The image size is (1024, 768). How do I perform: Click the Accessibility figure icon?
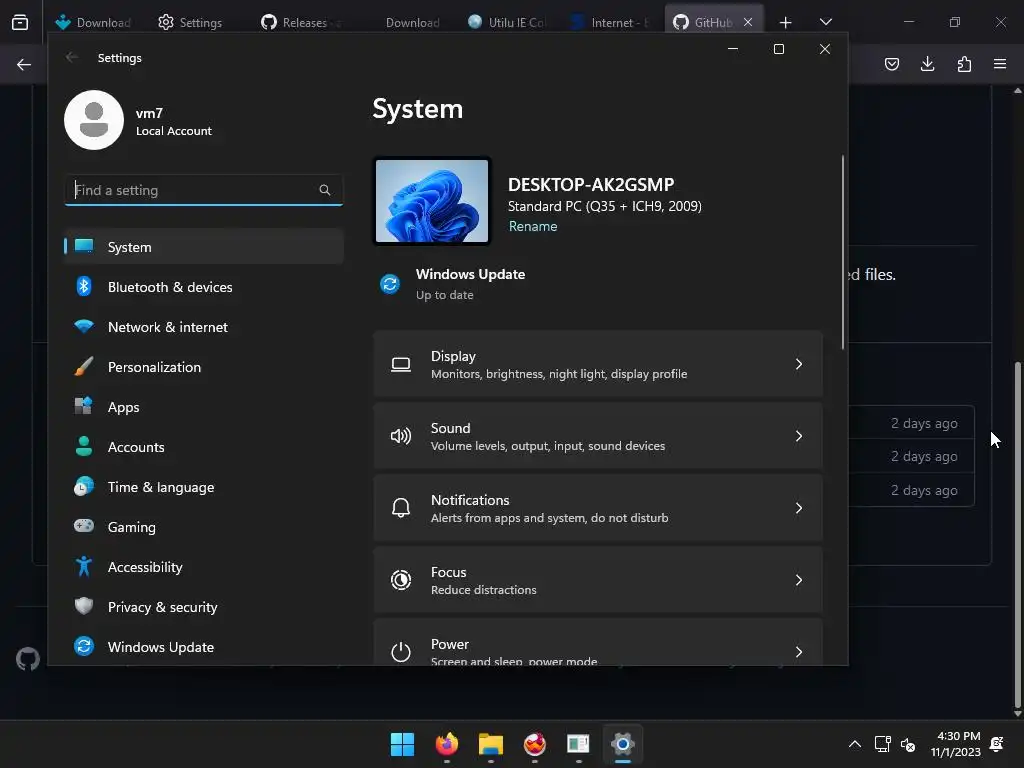point(84,566)
